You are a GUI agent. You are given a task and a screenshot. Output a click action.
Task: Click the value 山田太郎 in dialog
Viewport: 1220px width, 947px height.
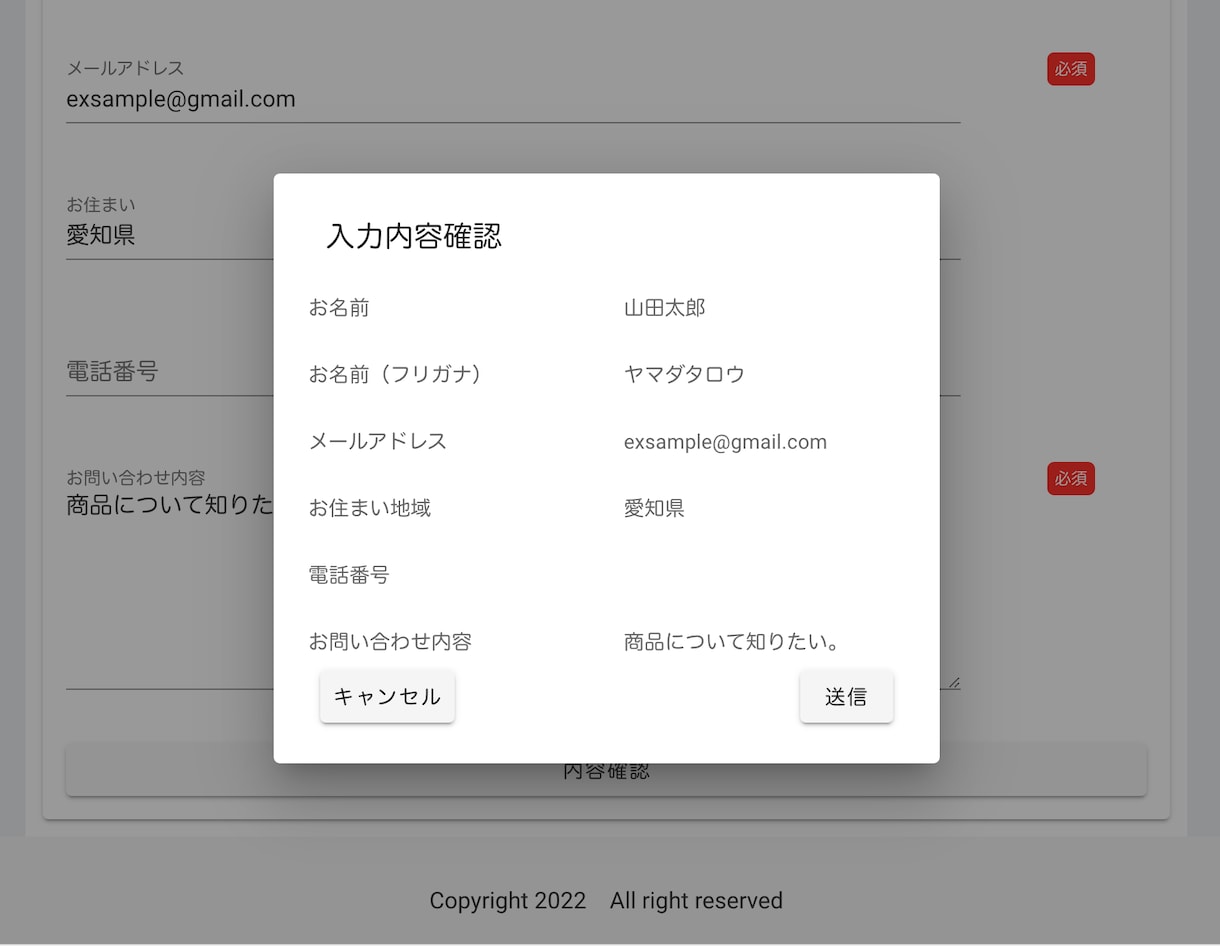[x=665, y=308]
